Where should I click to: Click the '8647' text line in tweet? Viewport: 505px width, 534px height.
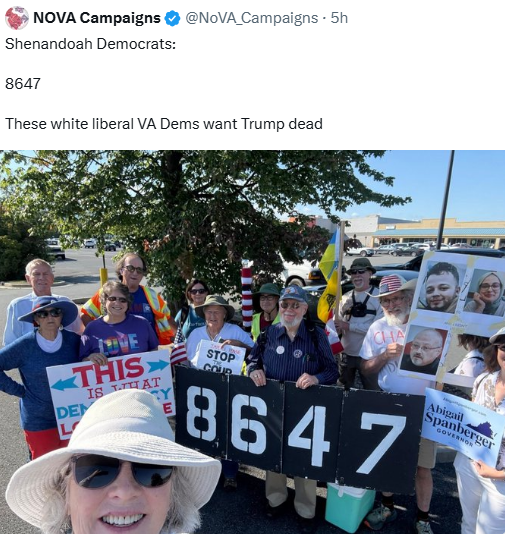click(x=23, y=84)
